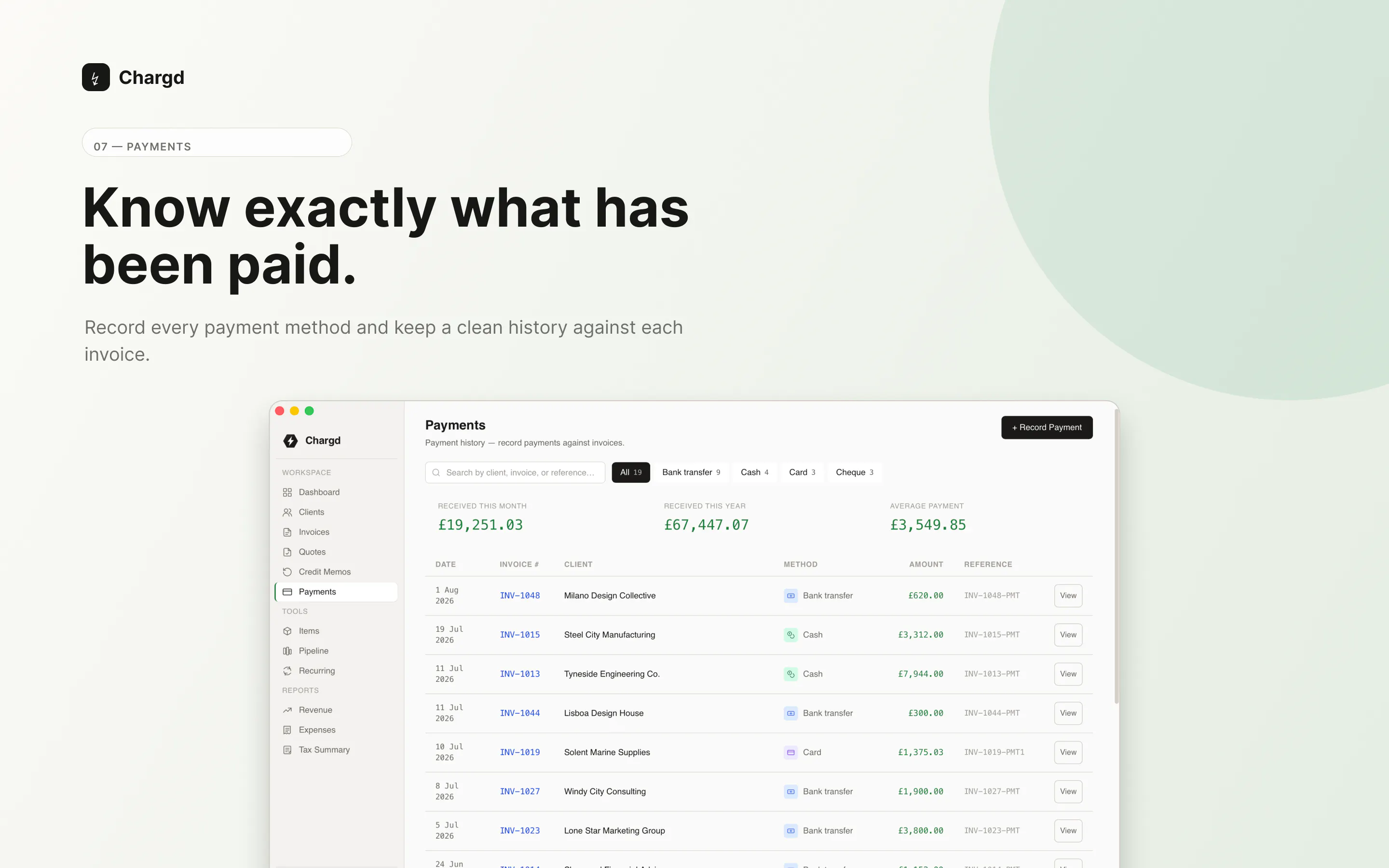Click the Chargd hexagon logo in the sidebar
This screenshot has height=868, width=1389.
290,440
